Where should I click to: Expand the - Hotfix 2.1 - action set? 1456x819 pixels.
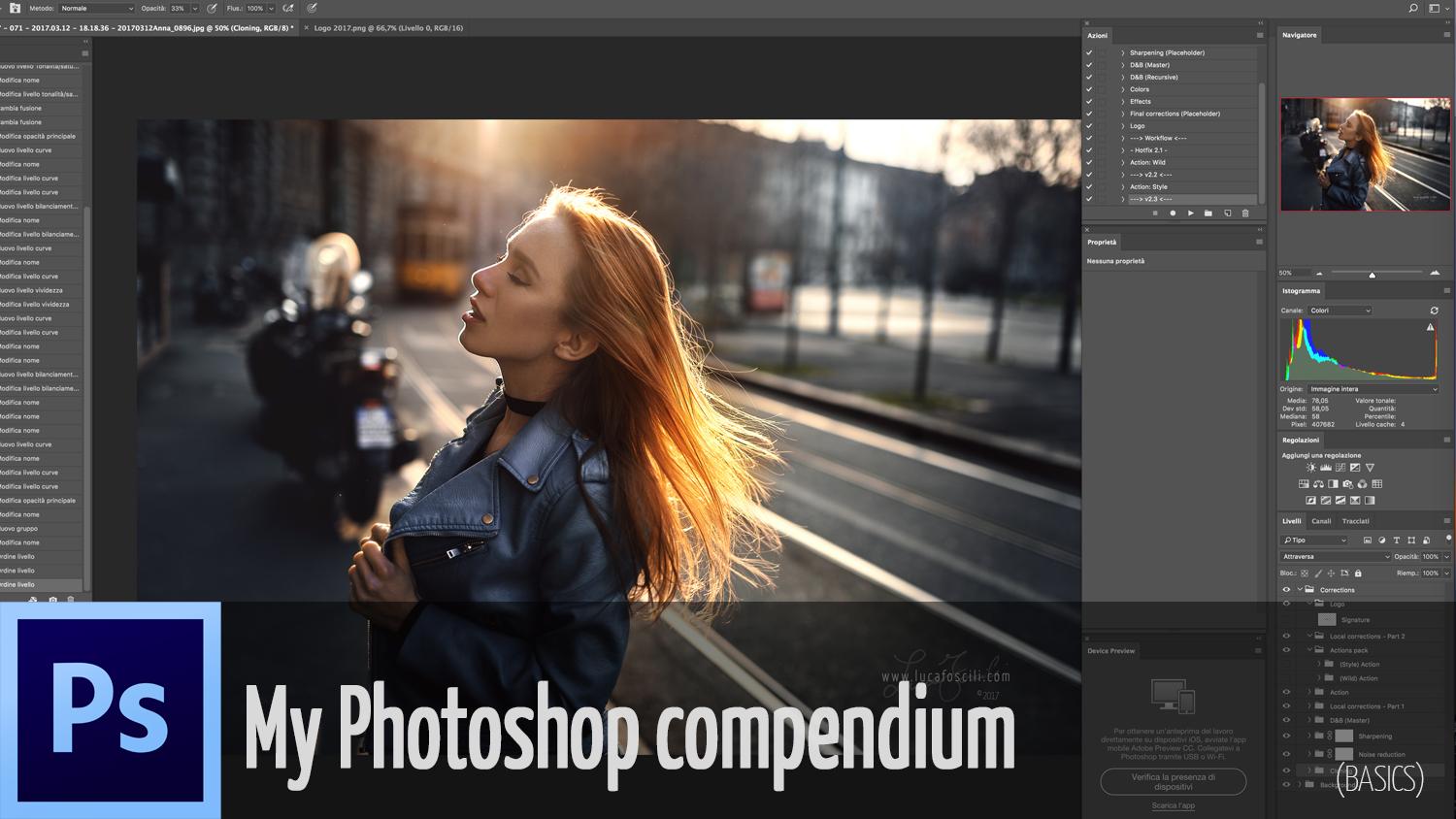(1123, 150)
